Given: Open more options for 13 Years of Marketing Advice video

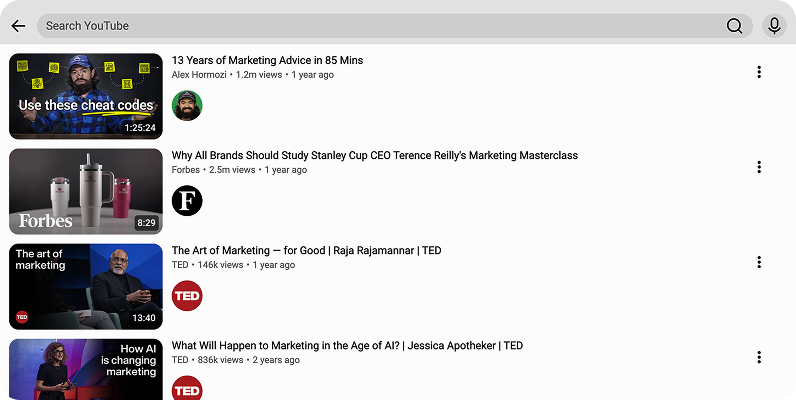Looking at the screenshot, I should tap(759, 72).
